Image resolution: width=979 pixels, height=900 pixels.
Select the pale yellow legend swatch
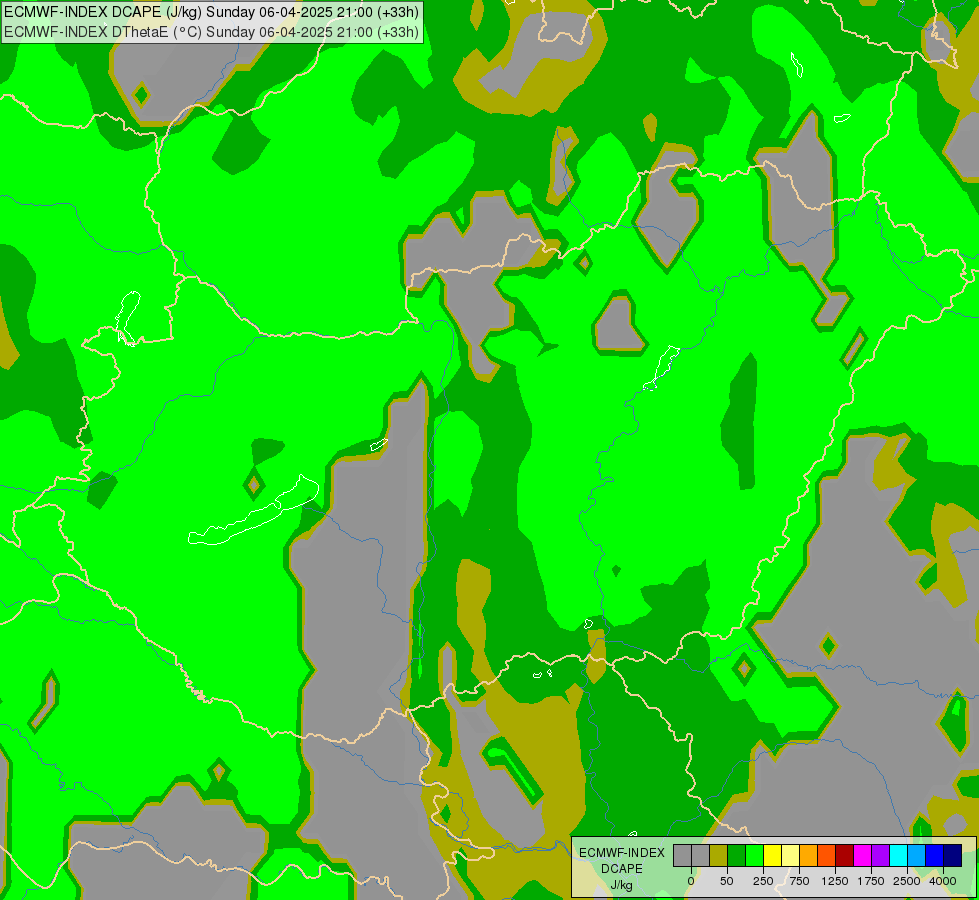click(x=790, y=855)
